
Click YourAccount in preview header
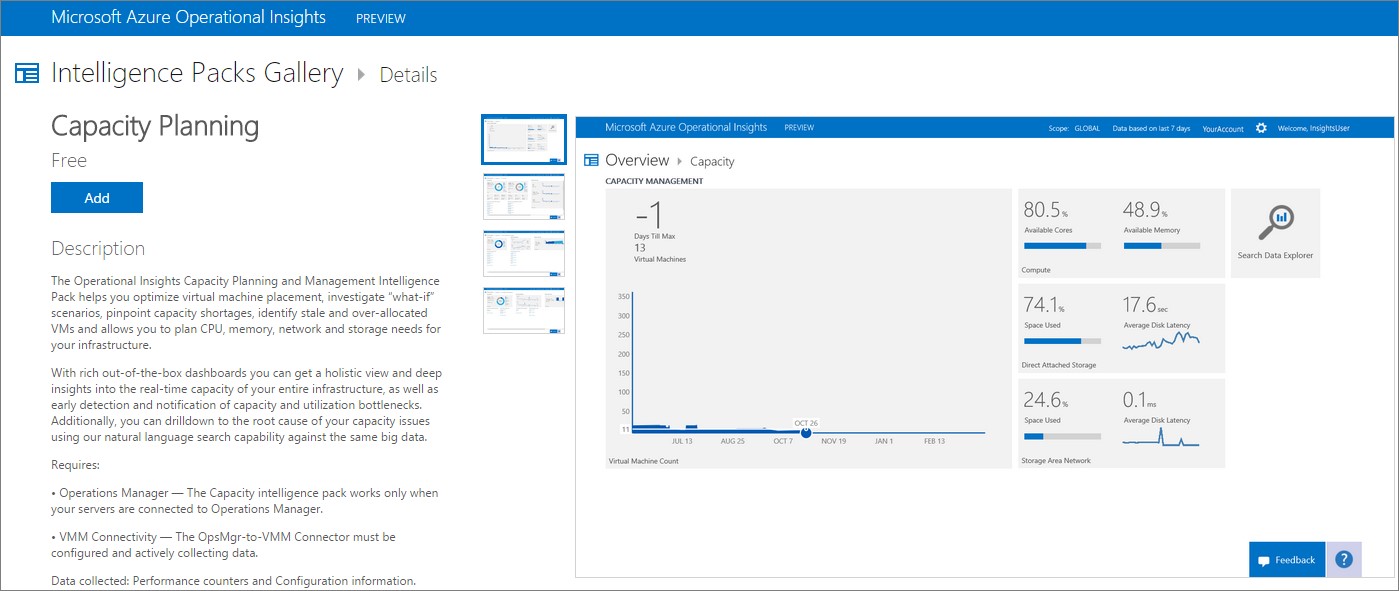1223,128
